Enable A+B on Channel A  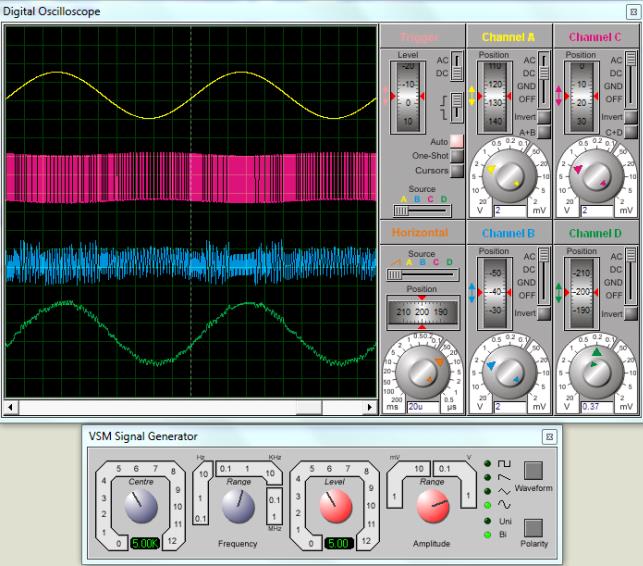[x=545, y=132]
